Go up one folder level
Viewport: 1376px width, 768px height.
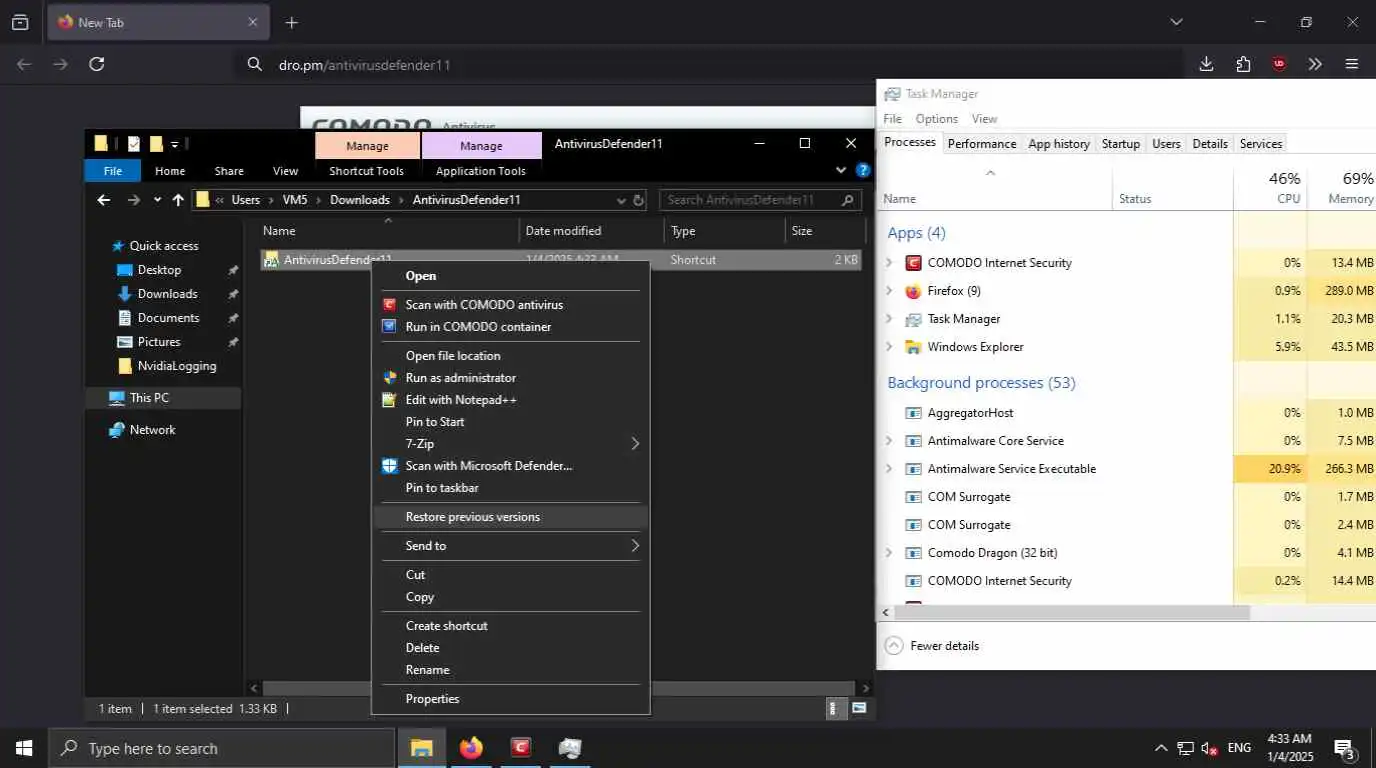[x=178, y=200]
